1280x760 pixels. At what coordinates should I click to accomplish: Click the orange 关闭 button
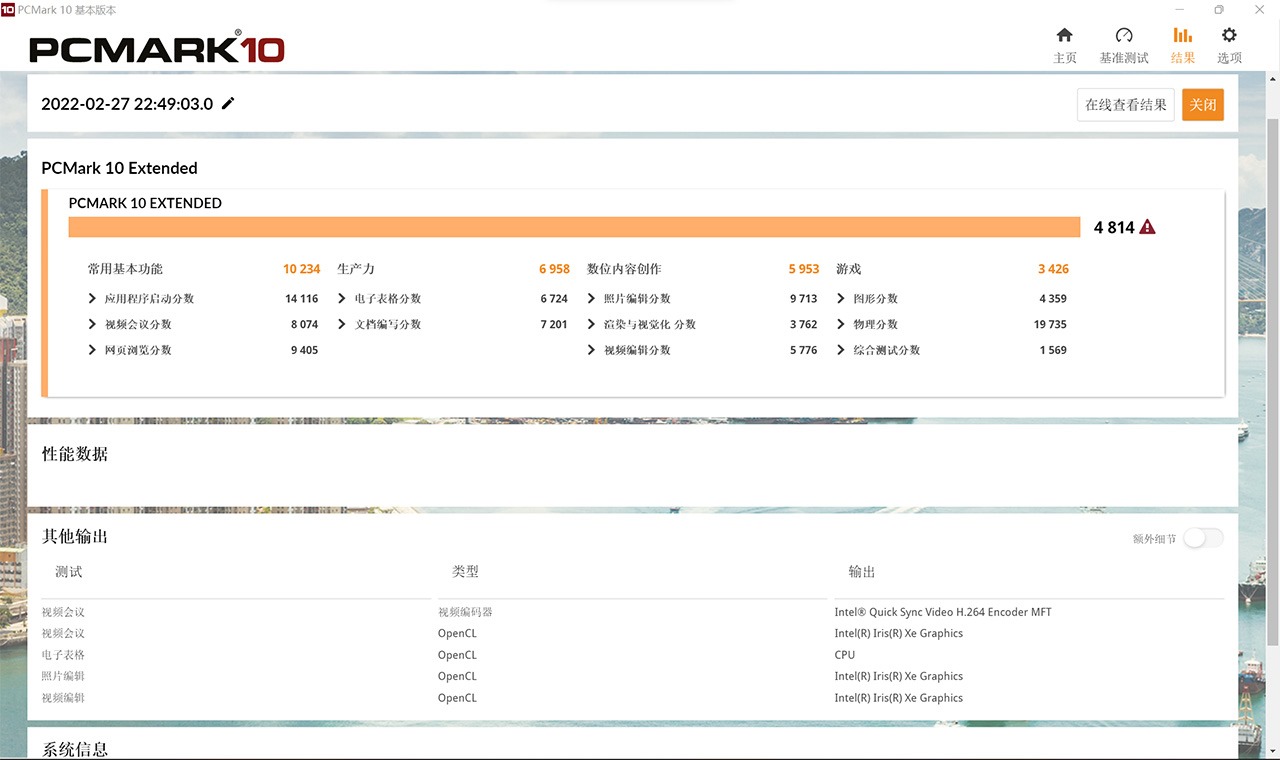1203,105
